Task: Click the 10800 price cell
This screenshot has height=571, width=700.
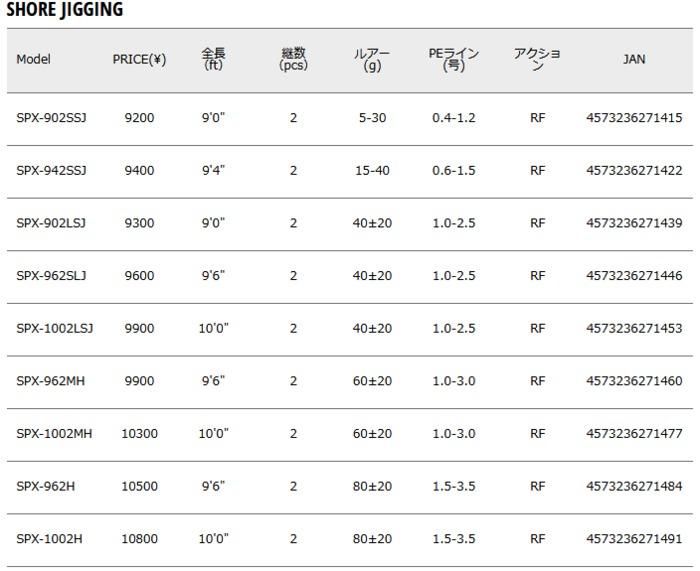Action: [x=139, y=539]
